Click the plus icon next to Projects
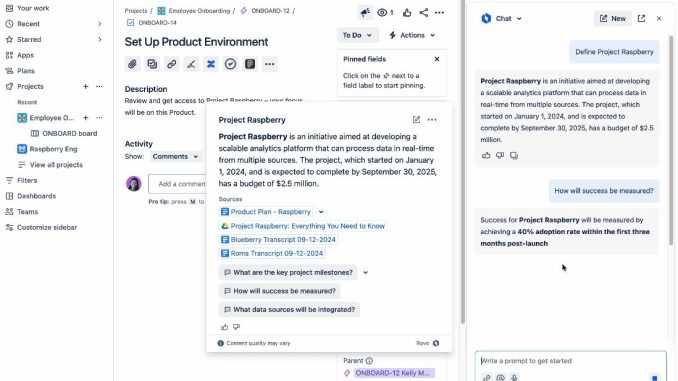The image size is (678, 381). 86,86
